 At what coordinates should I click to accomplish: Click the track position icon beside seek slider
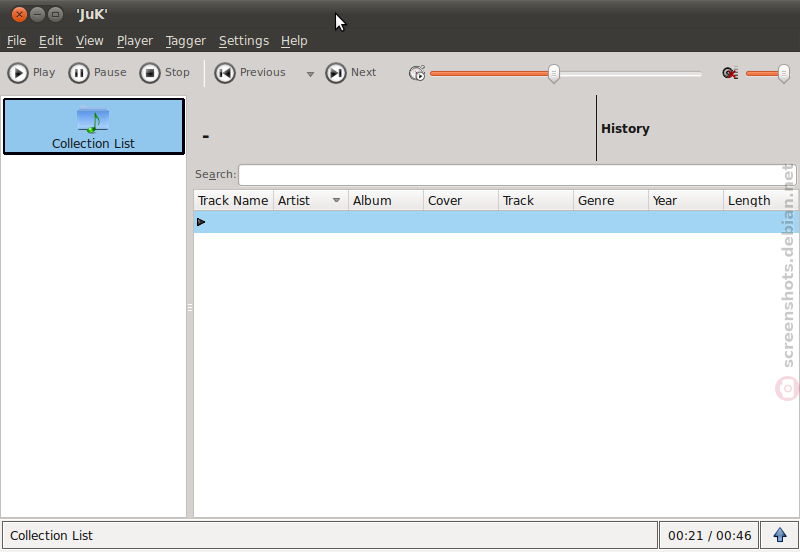click(x=417, y=73)
